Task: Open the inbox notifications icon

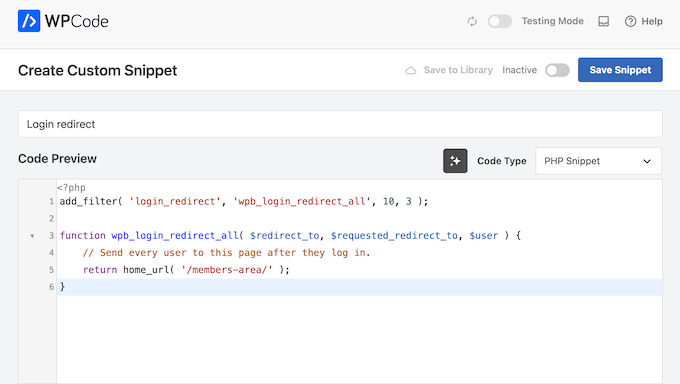Action: [604, 21]
